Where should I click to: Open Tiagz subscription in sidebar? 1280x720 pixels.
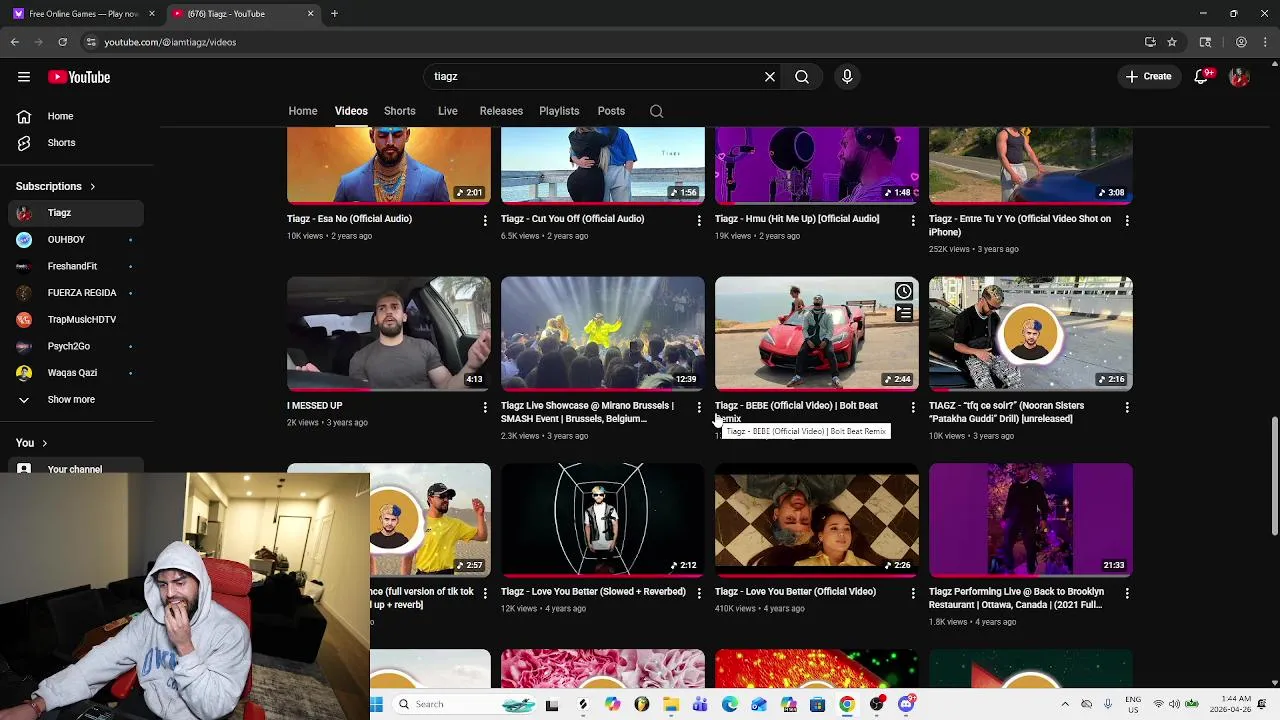(76, 213)
